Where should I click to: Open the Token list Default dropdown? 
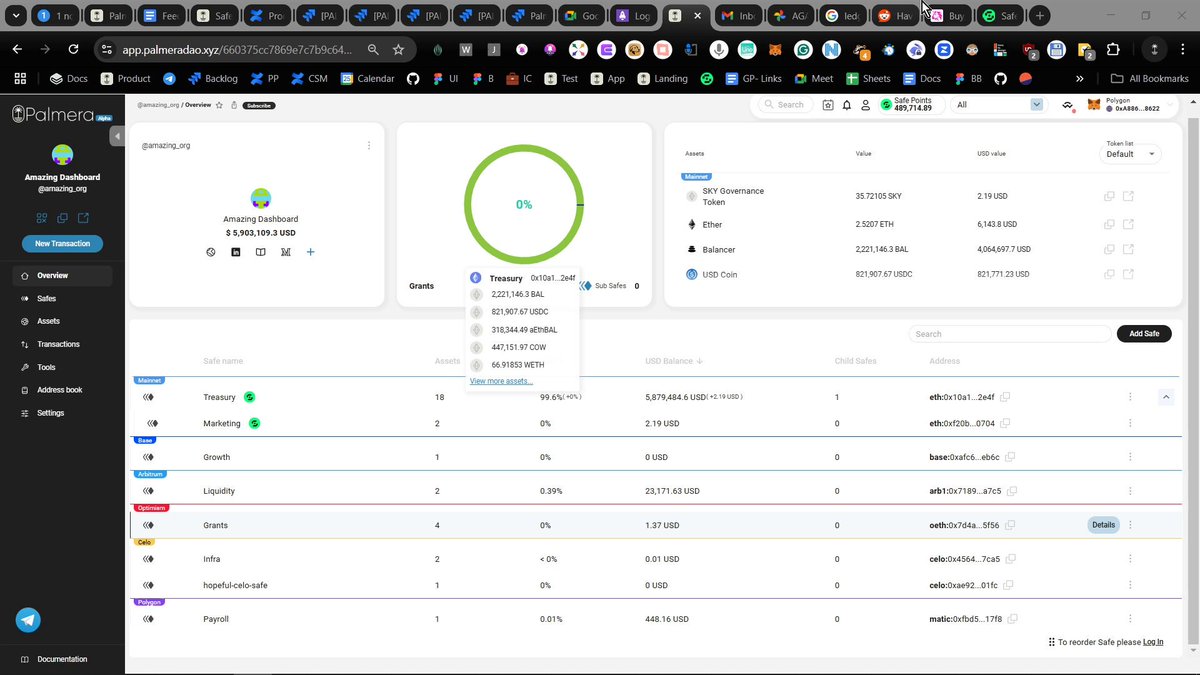[x=1131, y=154]
